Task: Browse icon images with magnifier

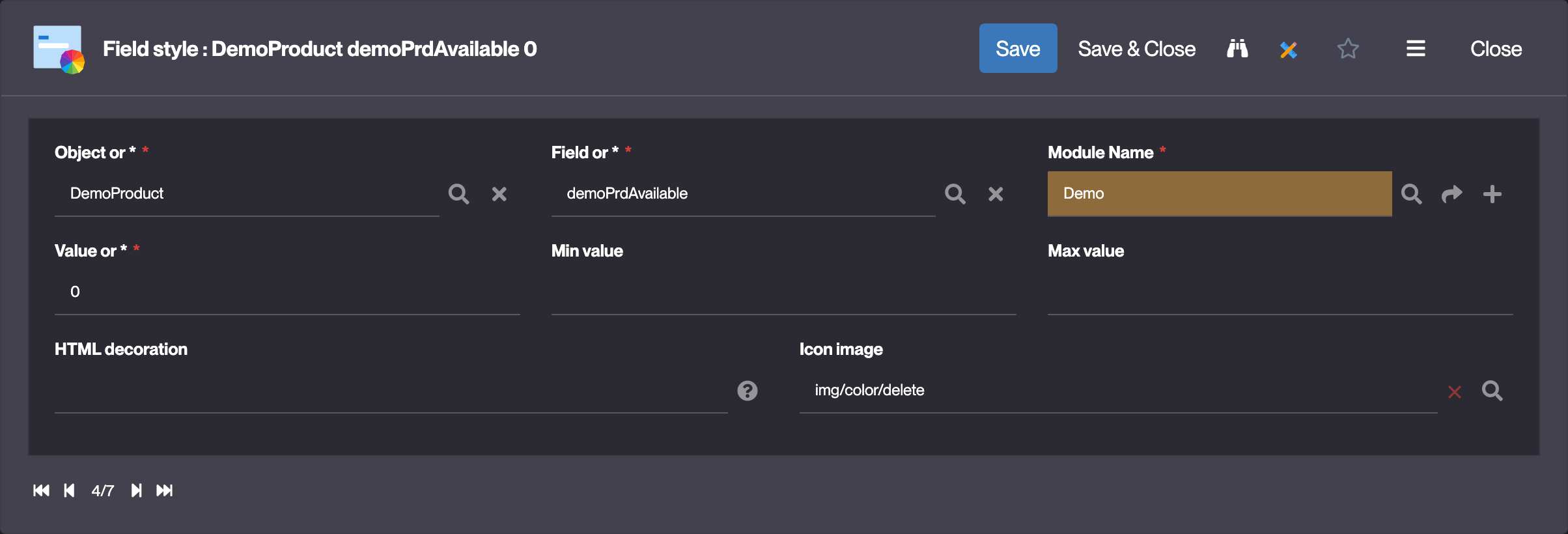Action: [x=1492, y=391]
